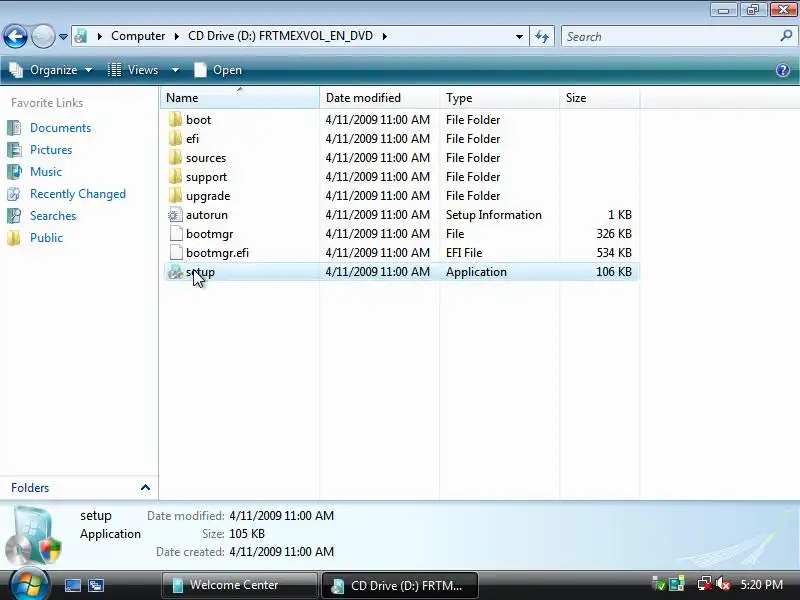Sort by the Name column header
The width and height of the screenshot is (800, 600).
pos(240,97)
